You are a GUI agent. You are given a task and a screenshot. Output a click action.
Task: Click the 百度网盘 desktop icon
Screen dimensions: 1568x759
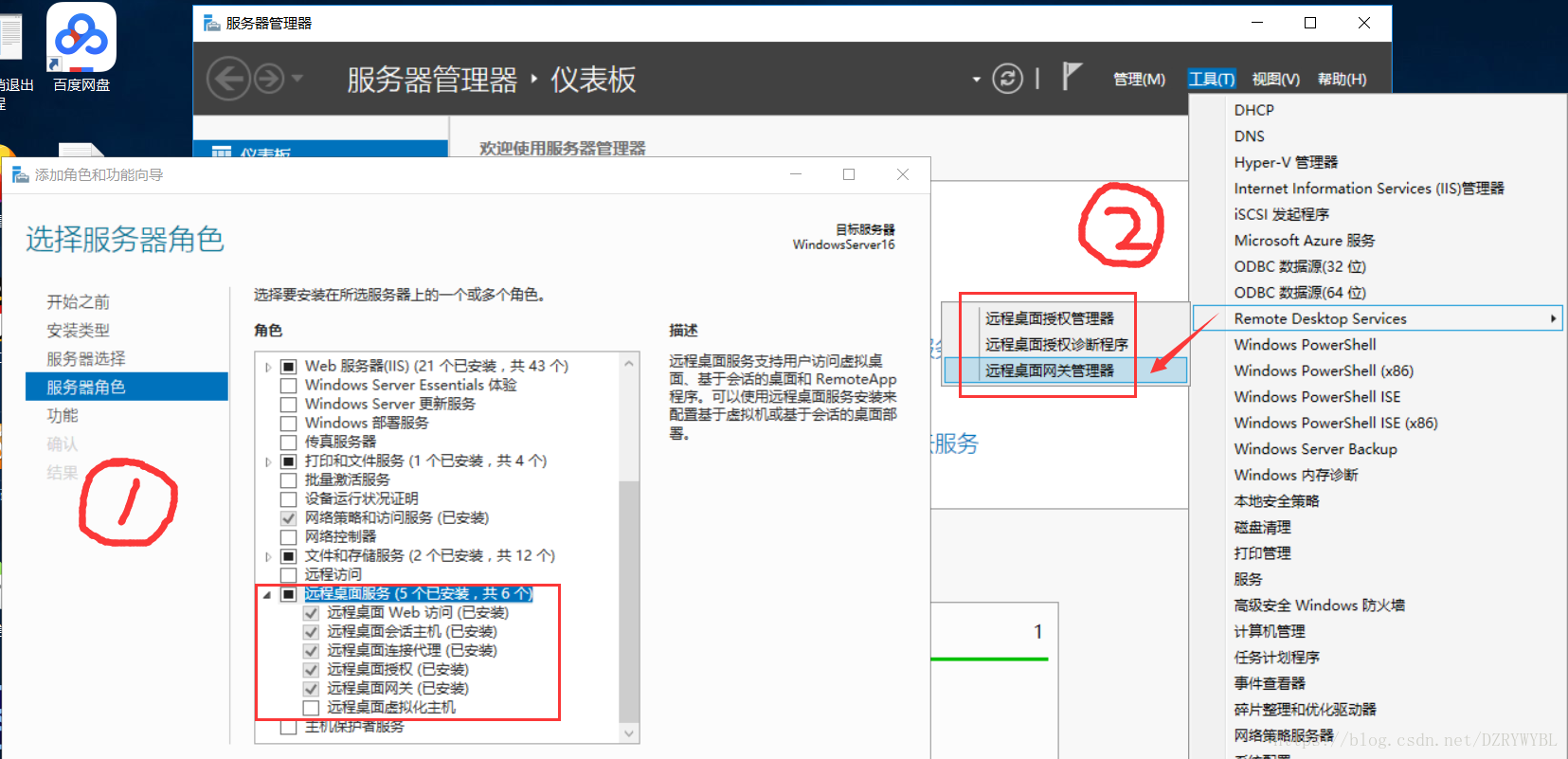tap(81, 47)
